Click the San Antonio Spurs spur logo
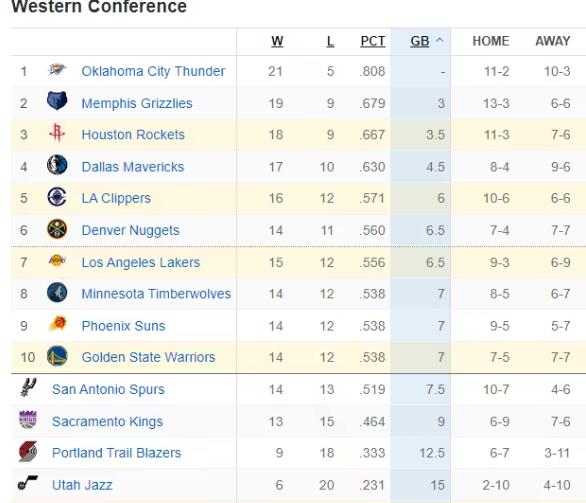The width and height of the screenshot is (586, 503). (x=28, y=388)
